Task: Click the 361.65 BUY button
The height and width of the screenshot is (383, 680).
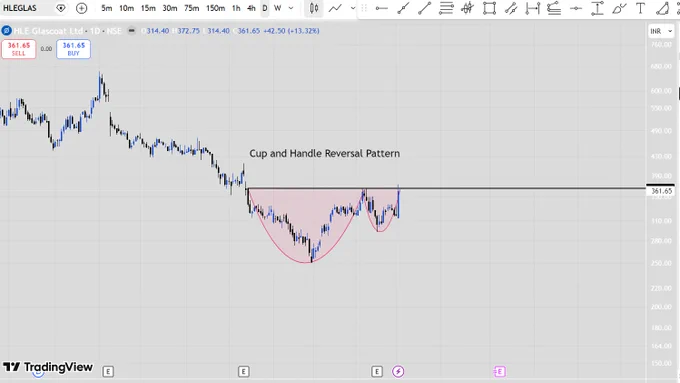Action: point(73,49)
